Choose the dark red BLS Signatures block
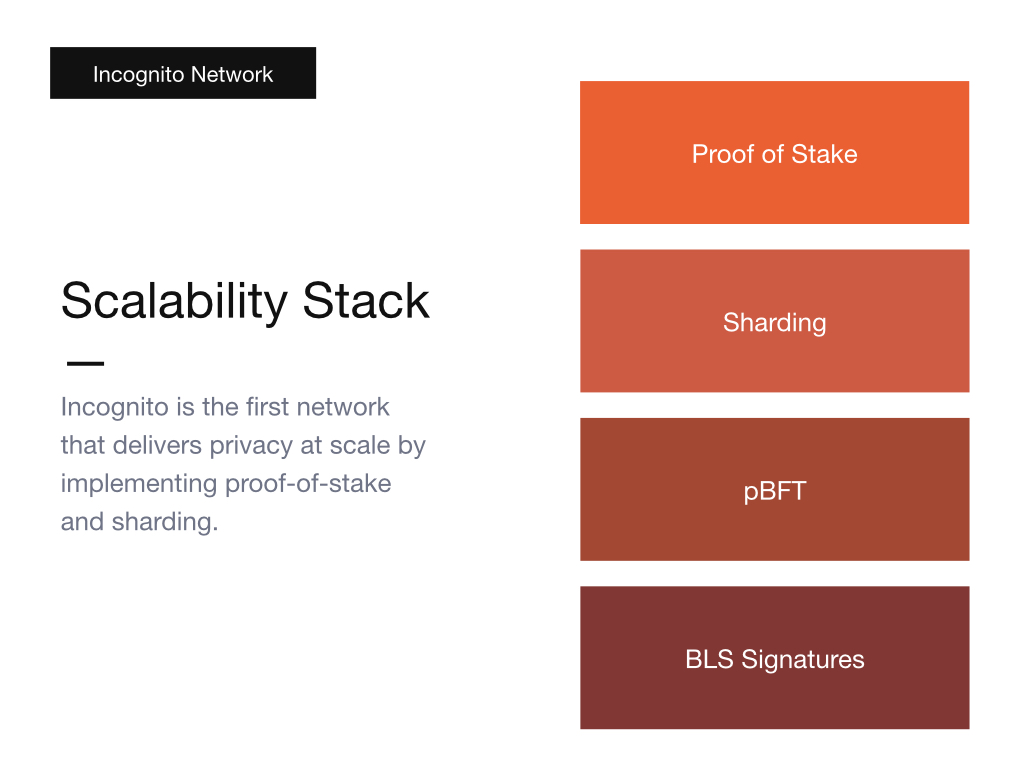The height and width of the screenshot is (768, 1024). coord(775,658)
